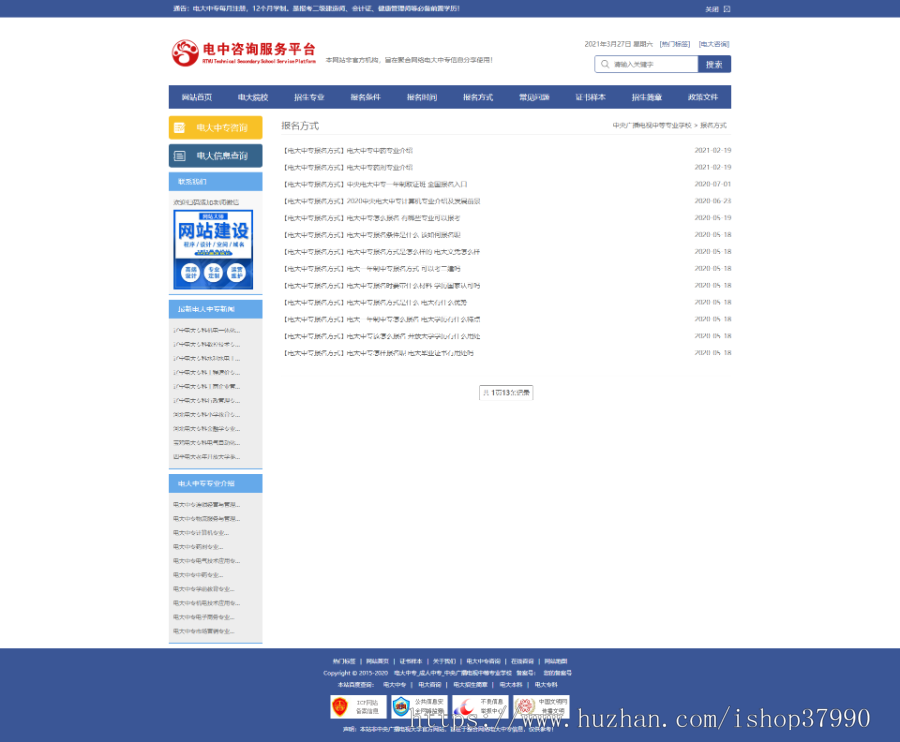Click the 中国文明网 badge in the footer
Image resolution: width=900 pixels, height=742 pixels.
coord(540,706)
